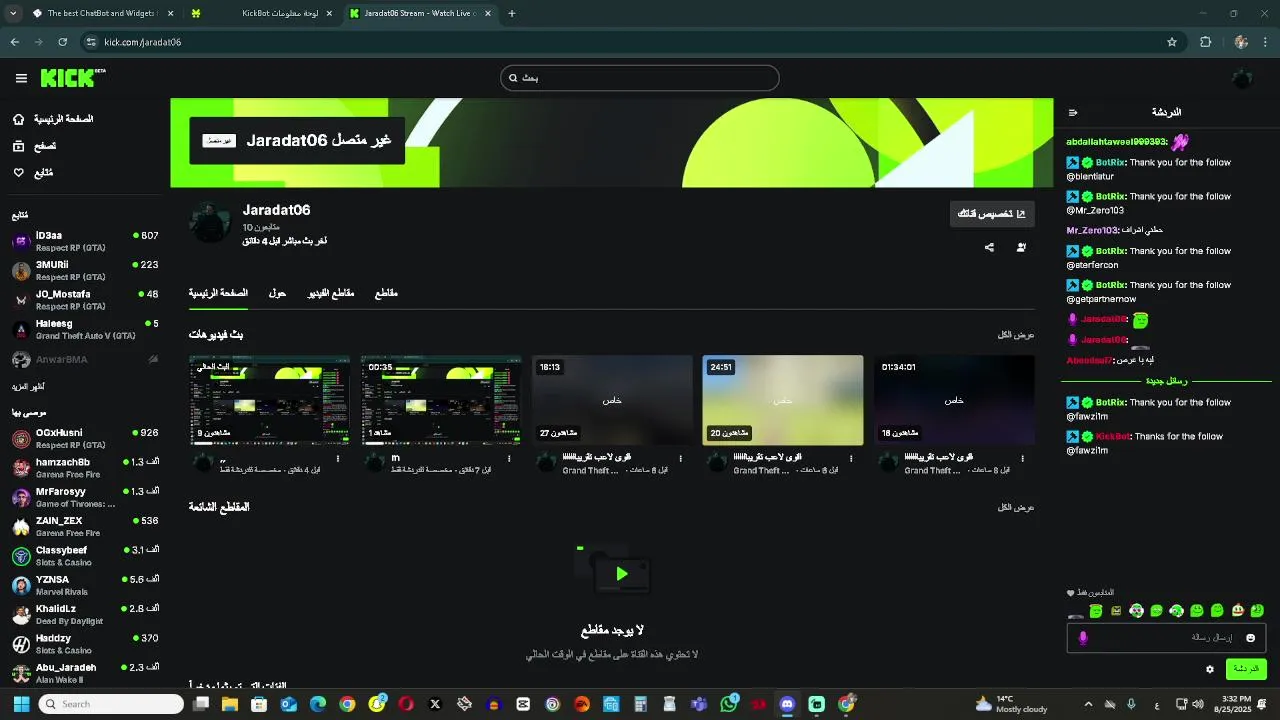This screenshot has width=1280, height=720.
Task: Open browser tab list dropdown arrow
Action: (13, 13)
